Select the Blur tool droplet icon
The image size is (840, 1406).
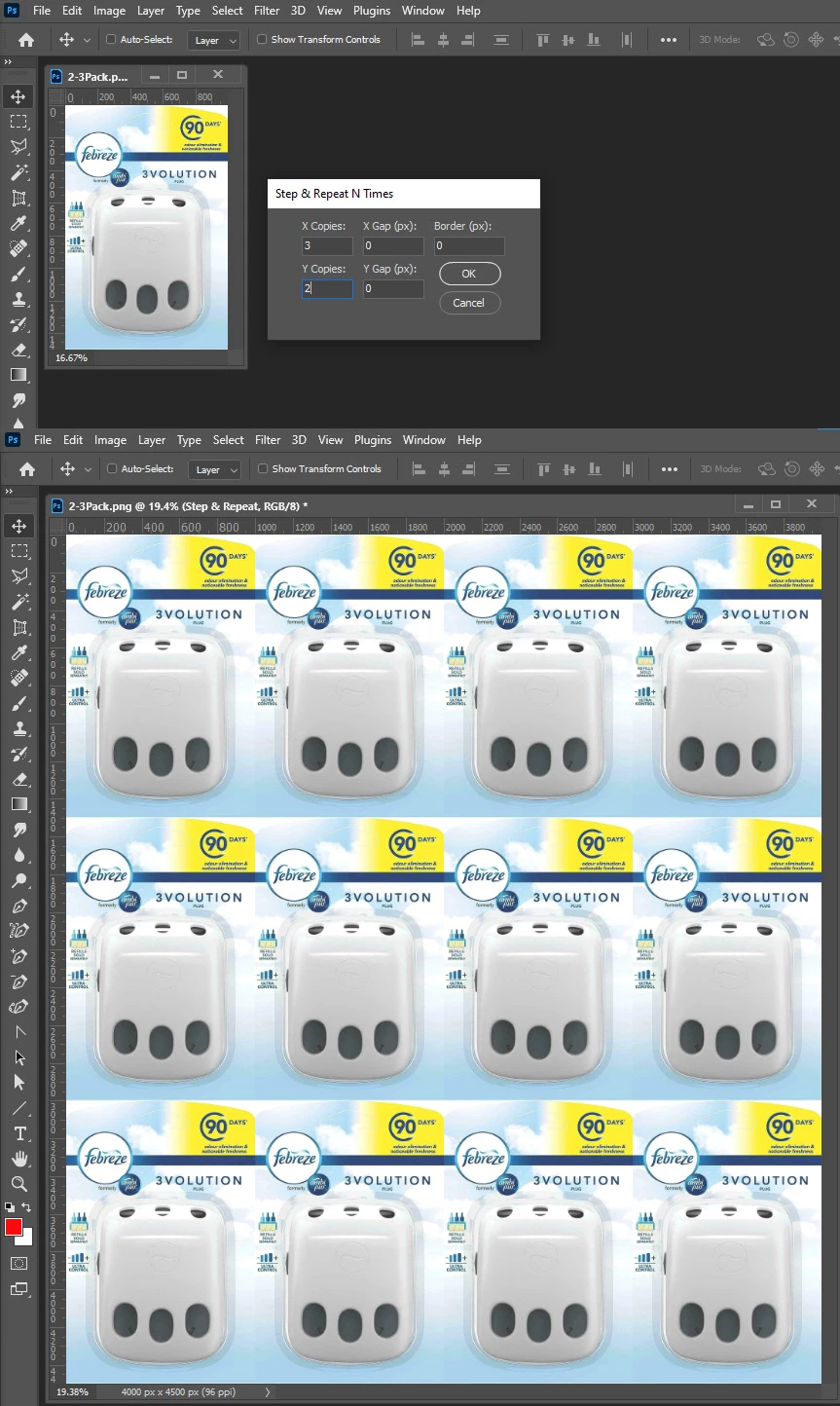tap(18, 855)
